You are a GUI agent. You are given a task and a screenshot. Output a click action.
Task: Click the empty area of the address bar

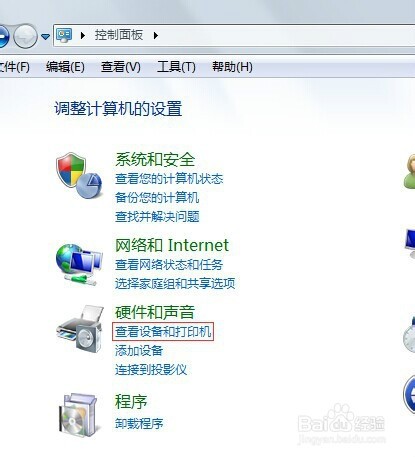point(287,35)
